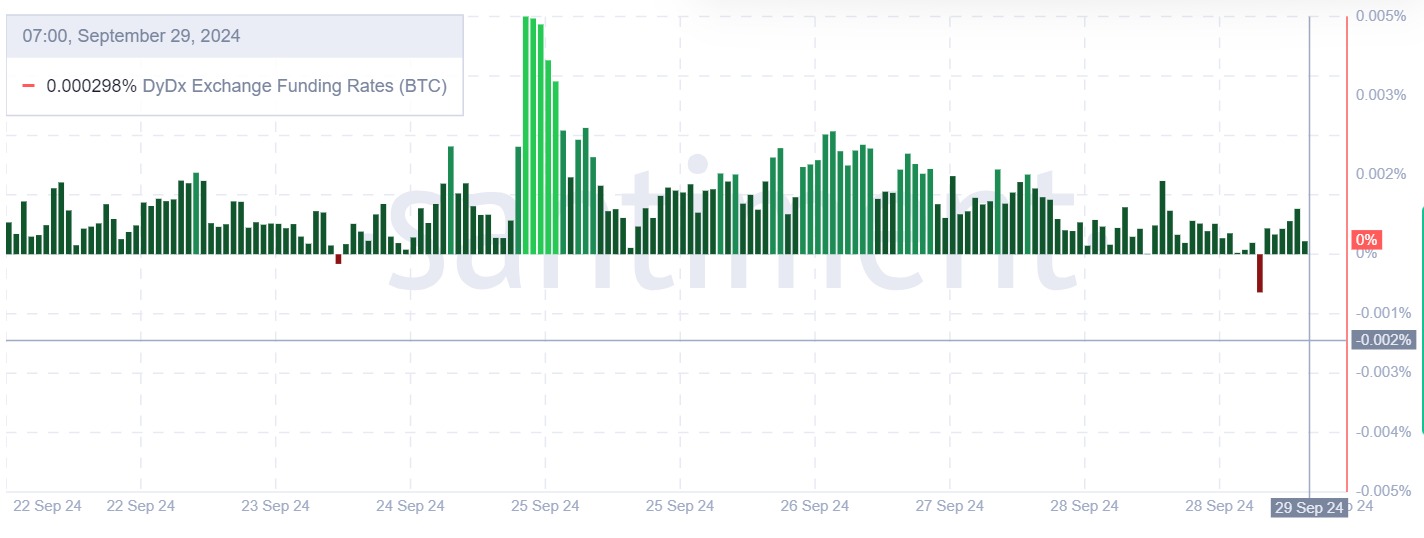Click the red dash legend marker in the tooltip
This screenshot has height=538, width=1424.
(x=28, y=86)
